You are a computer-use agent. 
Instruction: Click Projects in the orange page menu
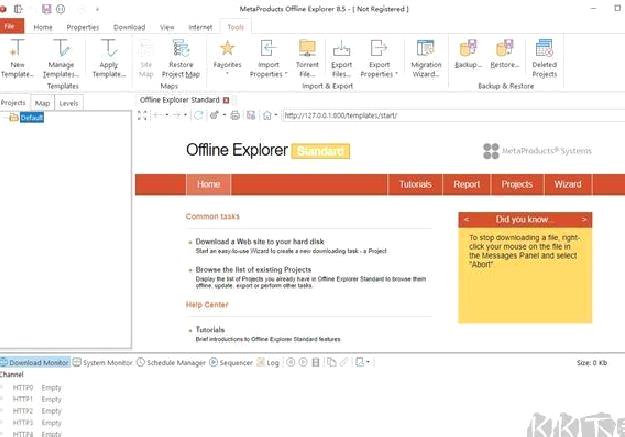(517, 184)
